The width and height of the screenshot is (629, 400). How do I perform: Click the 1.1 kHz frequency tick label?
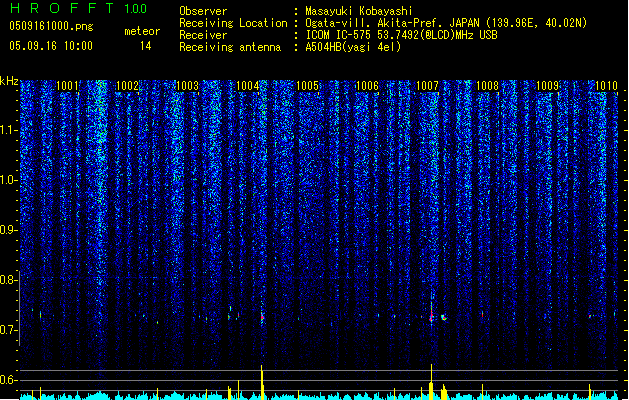(x=9, y=130)
